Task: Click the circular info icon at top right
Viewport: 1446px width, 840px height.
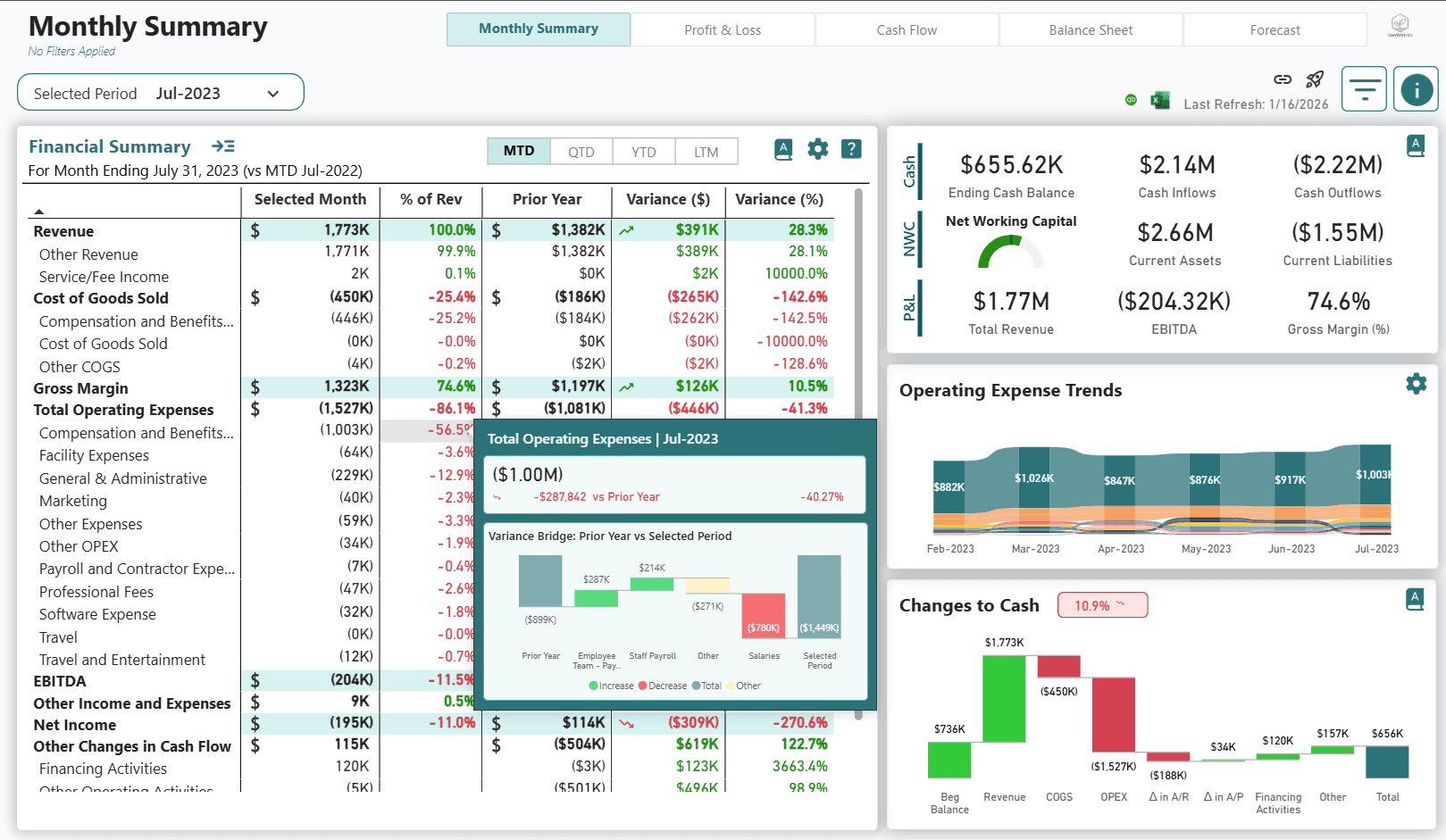Action: pos(1416,88)
